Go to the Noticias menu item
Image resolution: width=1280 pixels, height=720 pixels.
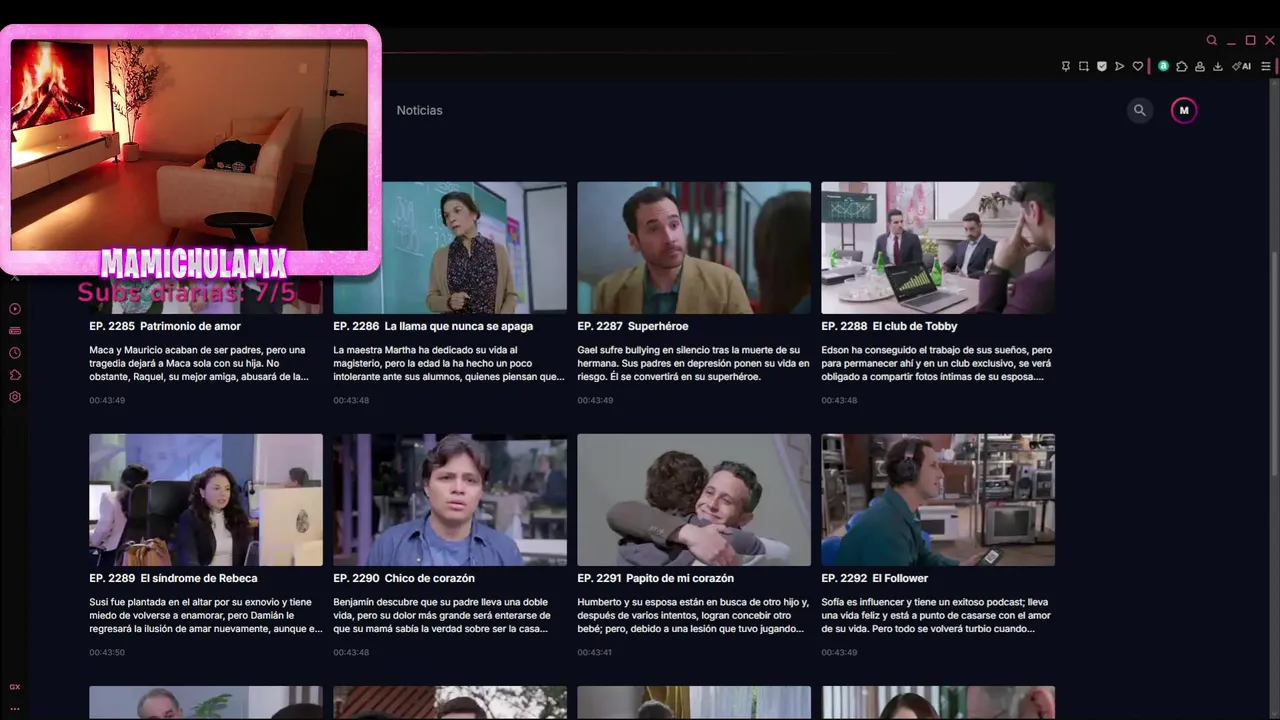point(419,110)
